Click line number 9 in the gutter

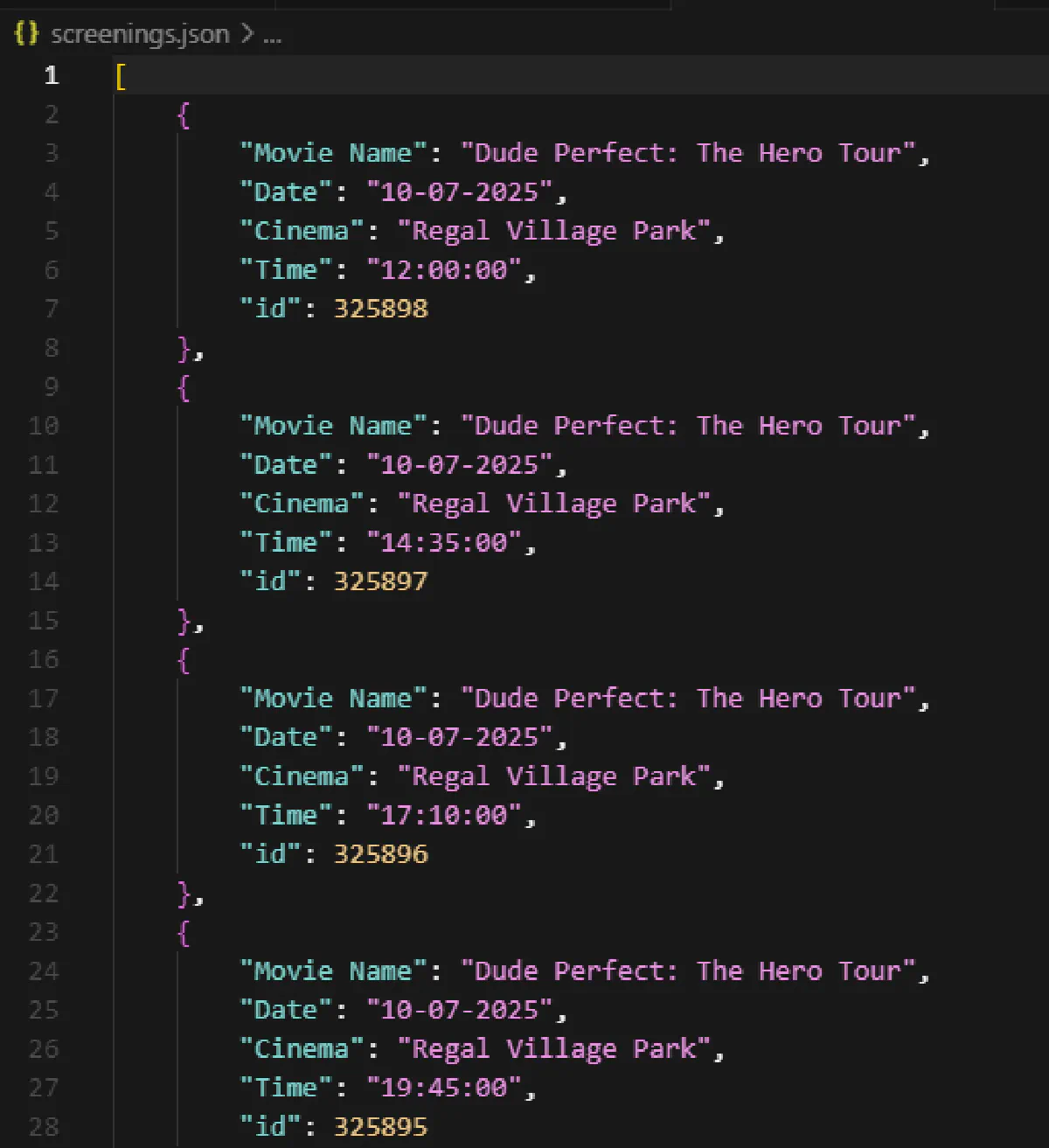(51, 387)
